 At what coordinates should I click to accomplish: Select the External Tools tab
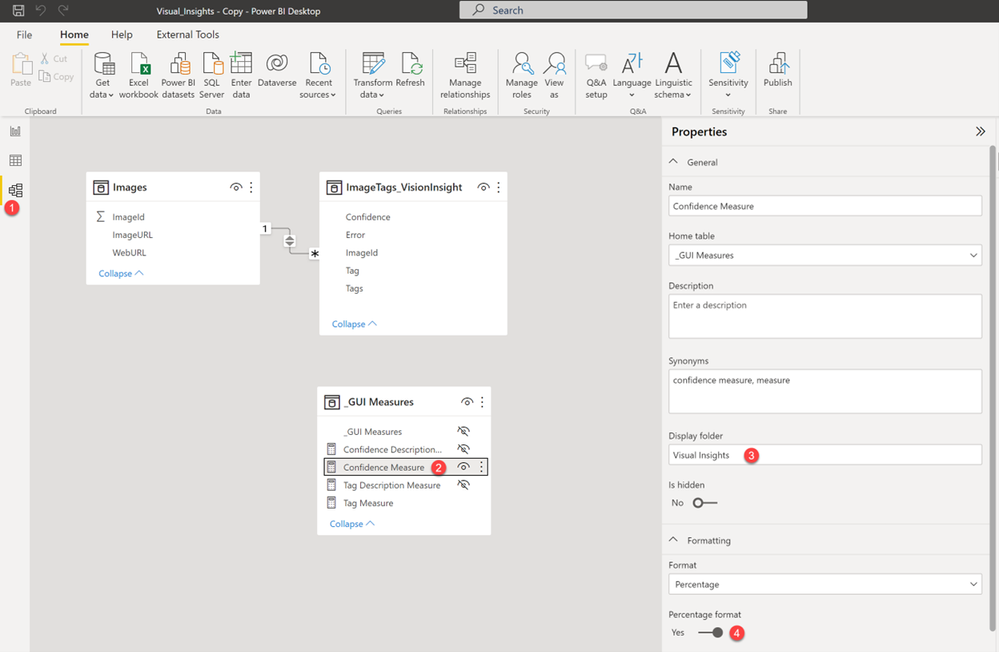[x=188, y=34]
